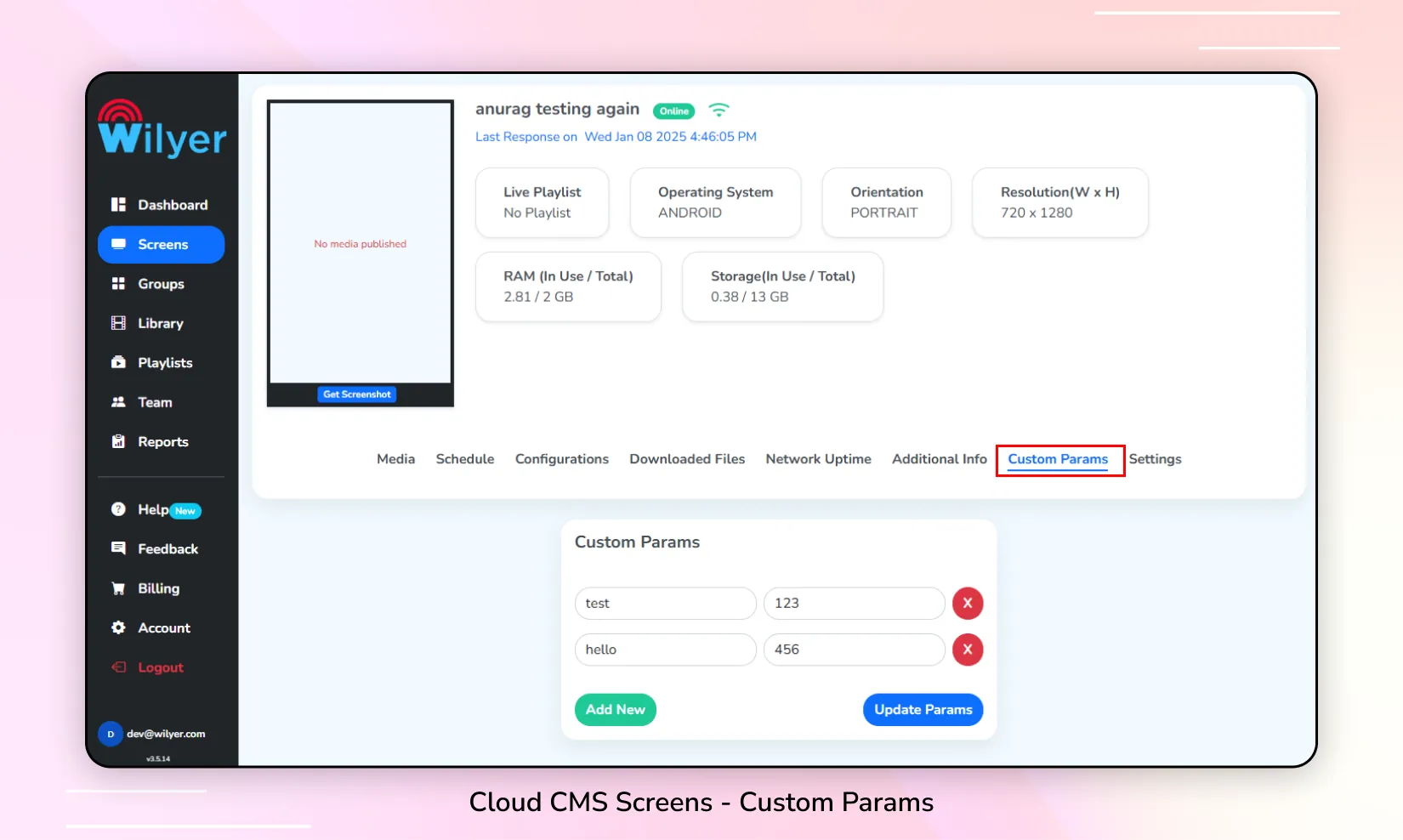Viewport: 1403px width, 840px height.
Task: Click 'No media published' text in preview
Action: click(361, 244)
